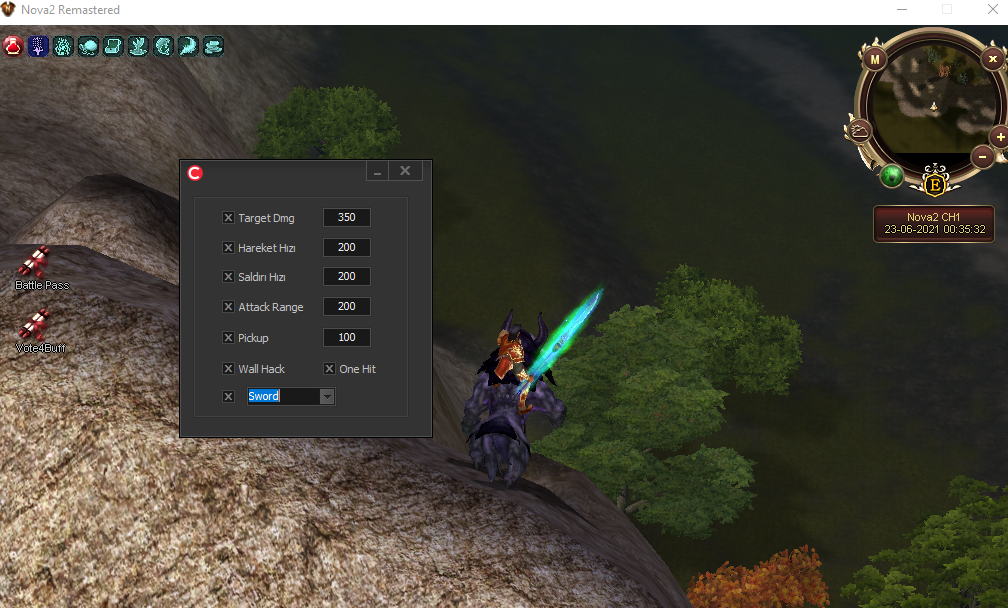Click the Target Dmg value field 350
The image size is (1008, 608).
(346, 217)
